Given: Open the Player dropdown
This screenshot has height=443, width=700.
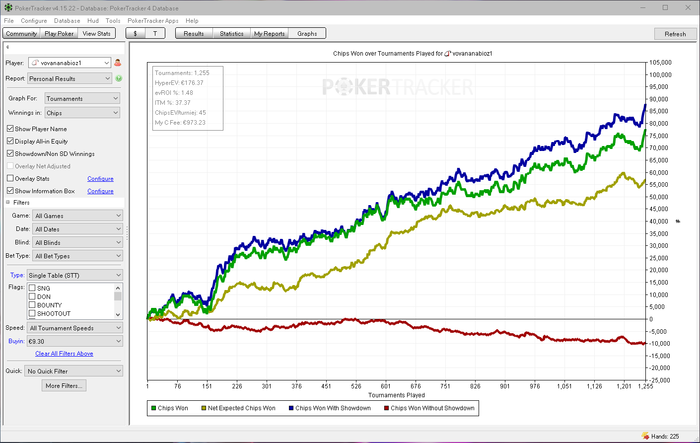Looking at the screenshot, I should [x=69, y=63].
